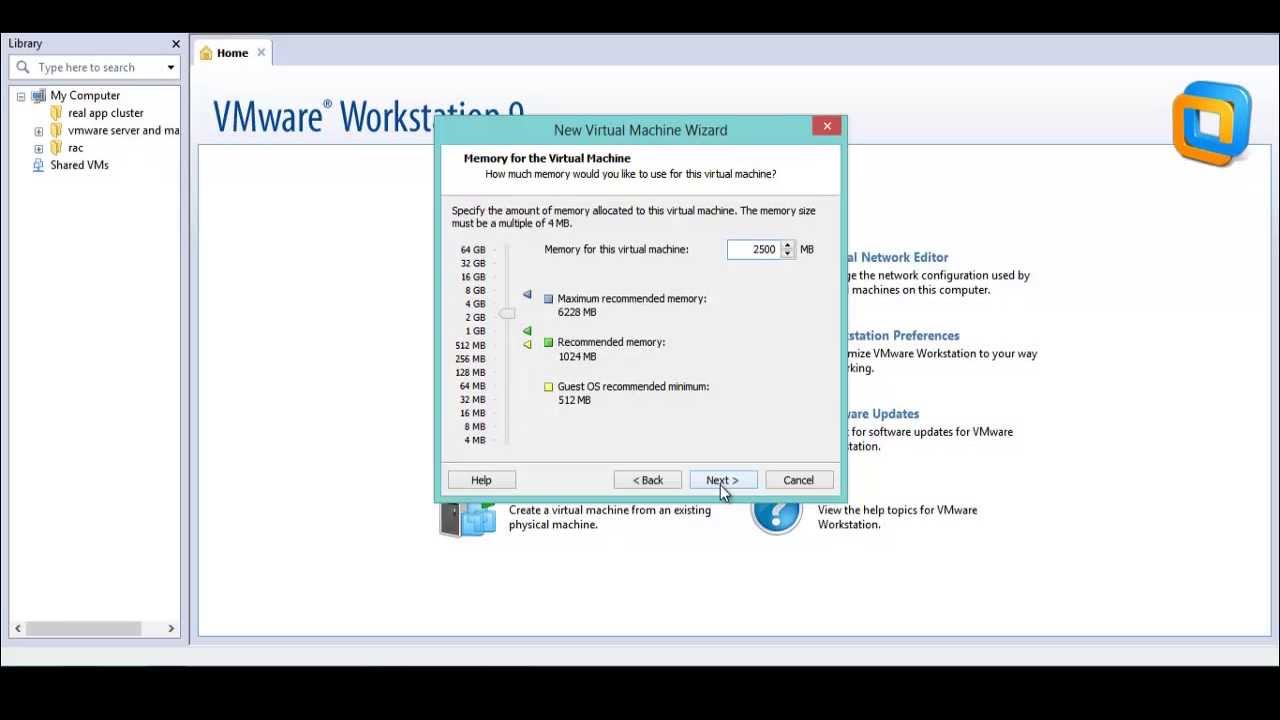The height and width of the screenshot is (720, 1280).
Task: Click the Next button in the wizard
Action: [x=723, y=480]
